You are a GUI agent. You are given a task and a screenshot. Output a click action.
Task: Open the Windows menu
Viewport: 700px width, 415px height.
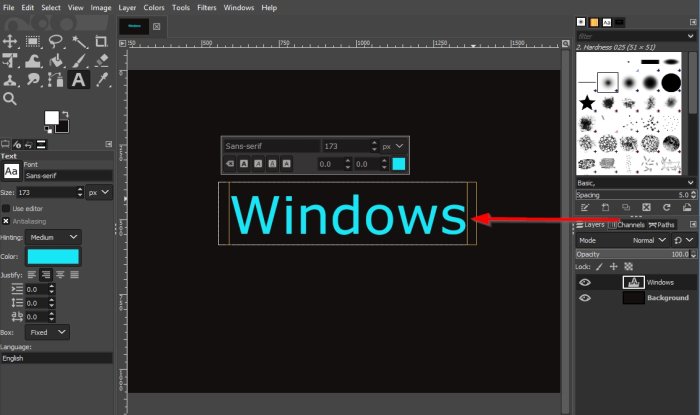(238, 8)
